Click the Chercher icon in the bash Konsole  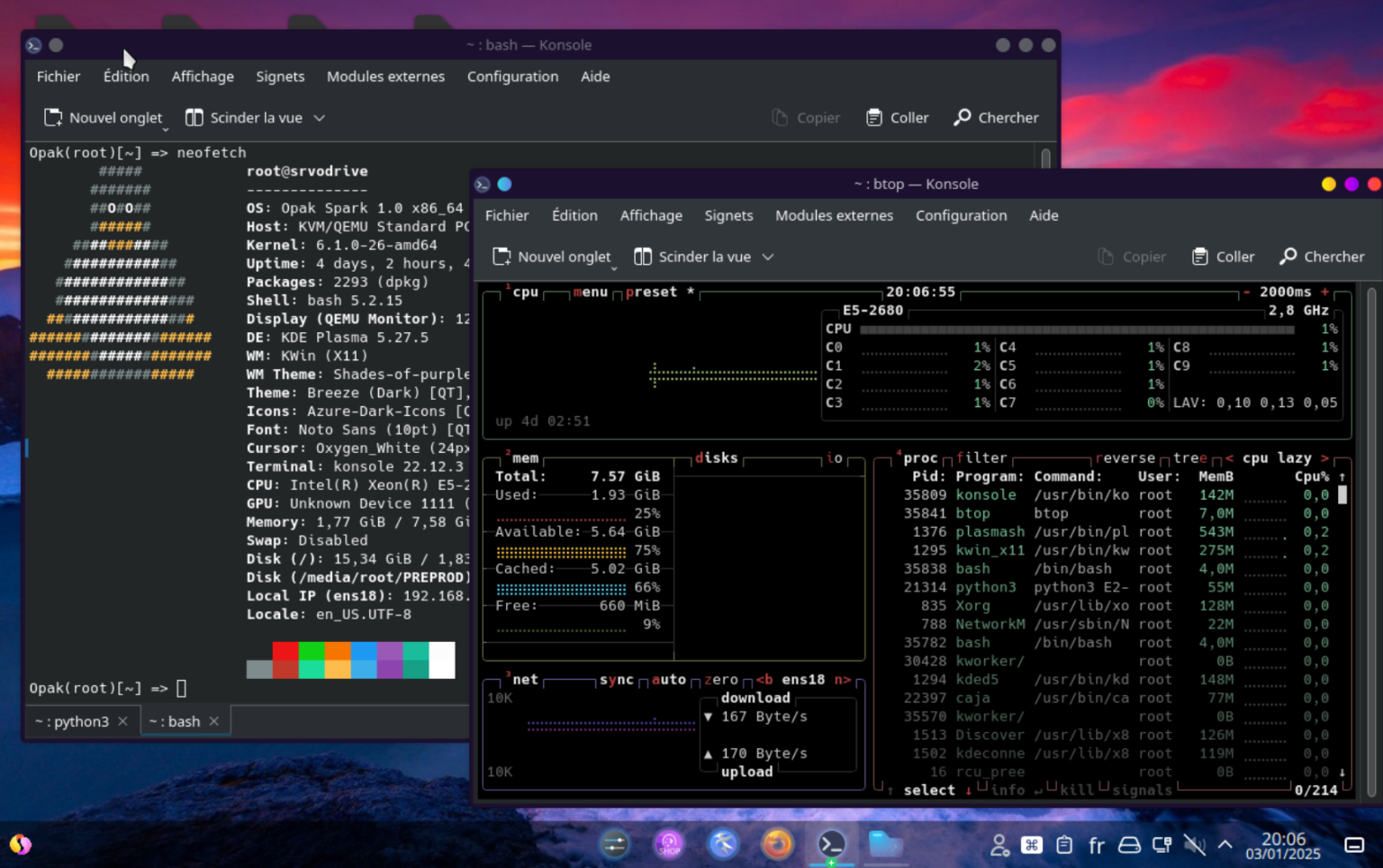[x=963, y=118]
